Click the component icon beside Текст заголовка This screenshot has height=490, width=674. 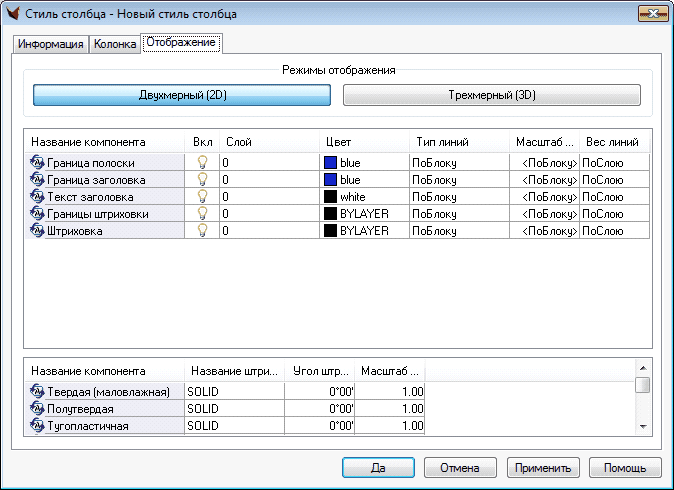tap(38, 196)
